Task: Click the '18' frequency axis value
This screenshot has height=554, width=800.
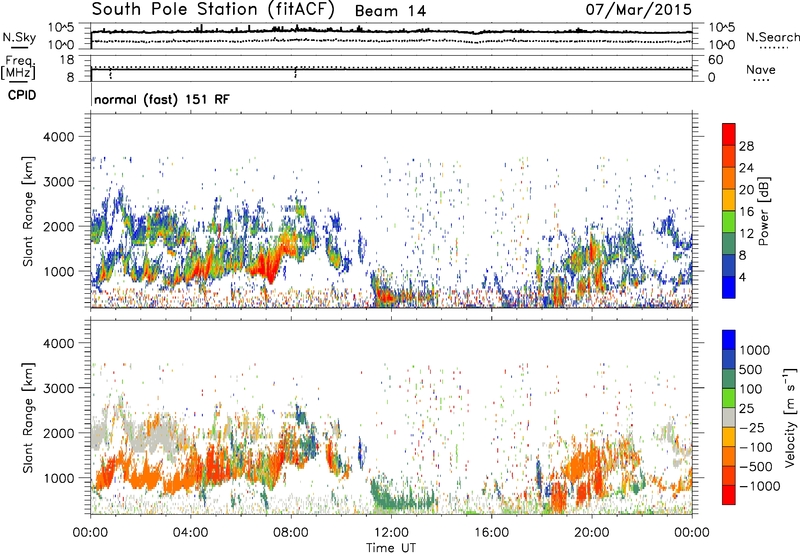Action: point(67,60)
